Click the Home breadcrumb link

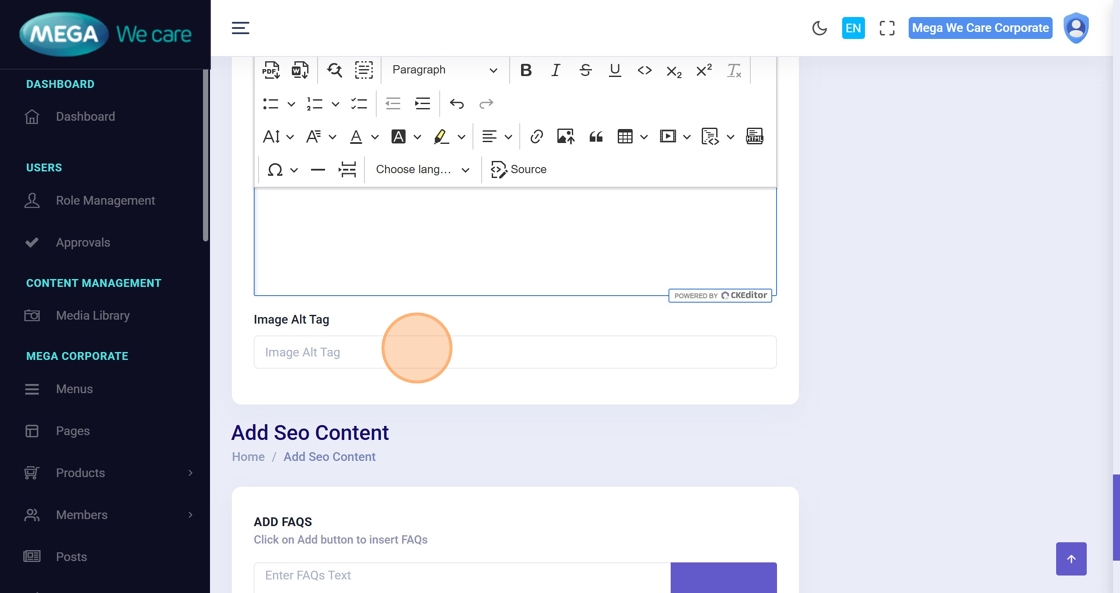click(248, 457)
